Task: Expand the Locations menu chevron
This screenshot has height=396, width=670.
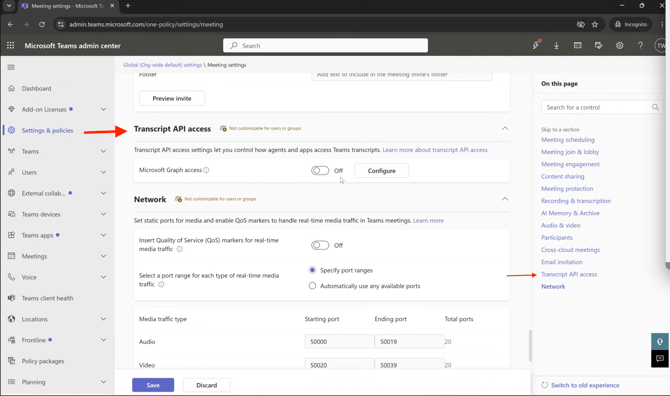Action: click(x=103, y=319)
